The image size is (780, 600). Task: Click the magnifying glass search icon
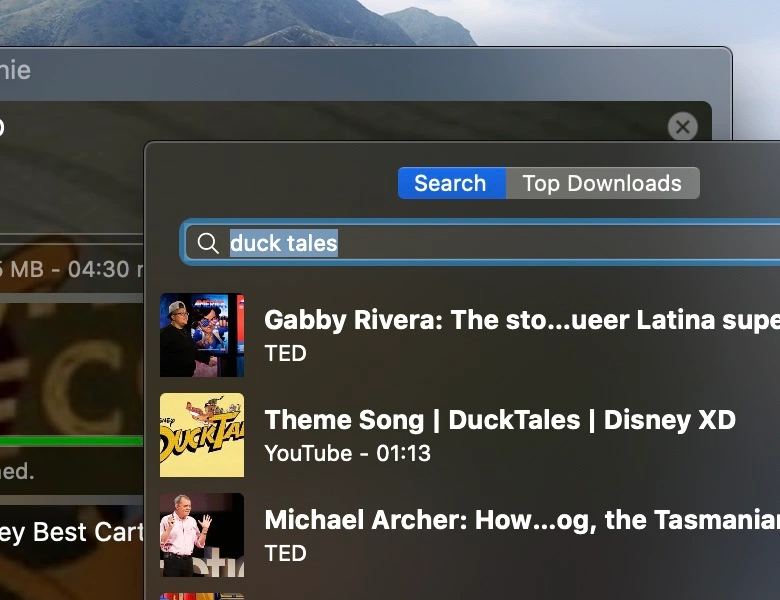tap(208, 243)
